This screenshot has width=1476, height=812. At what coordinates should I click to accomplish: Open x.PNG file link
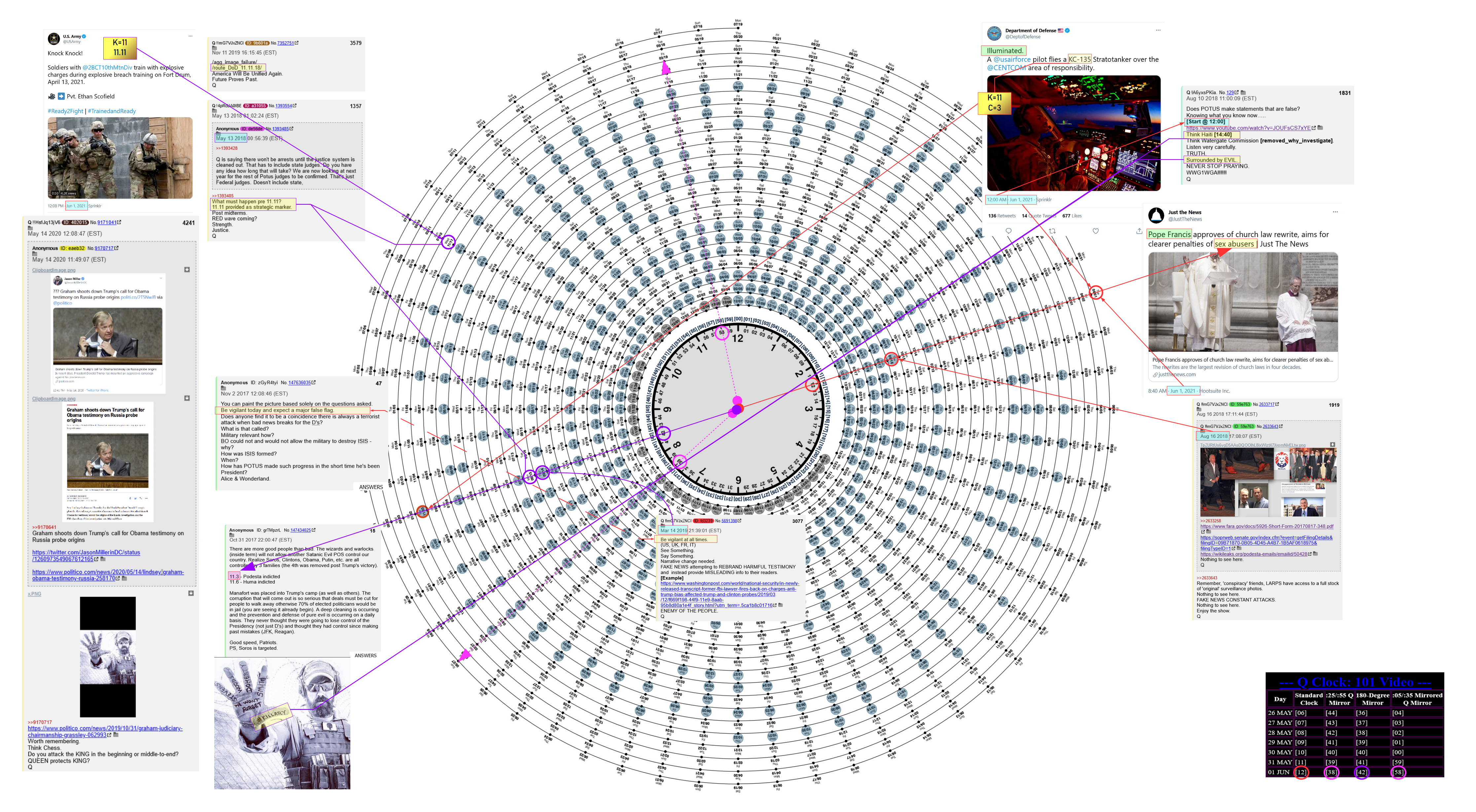click(x=34, y=594)
